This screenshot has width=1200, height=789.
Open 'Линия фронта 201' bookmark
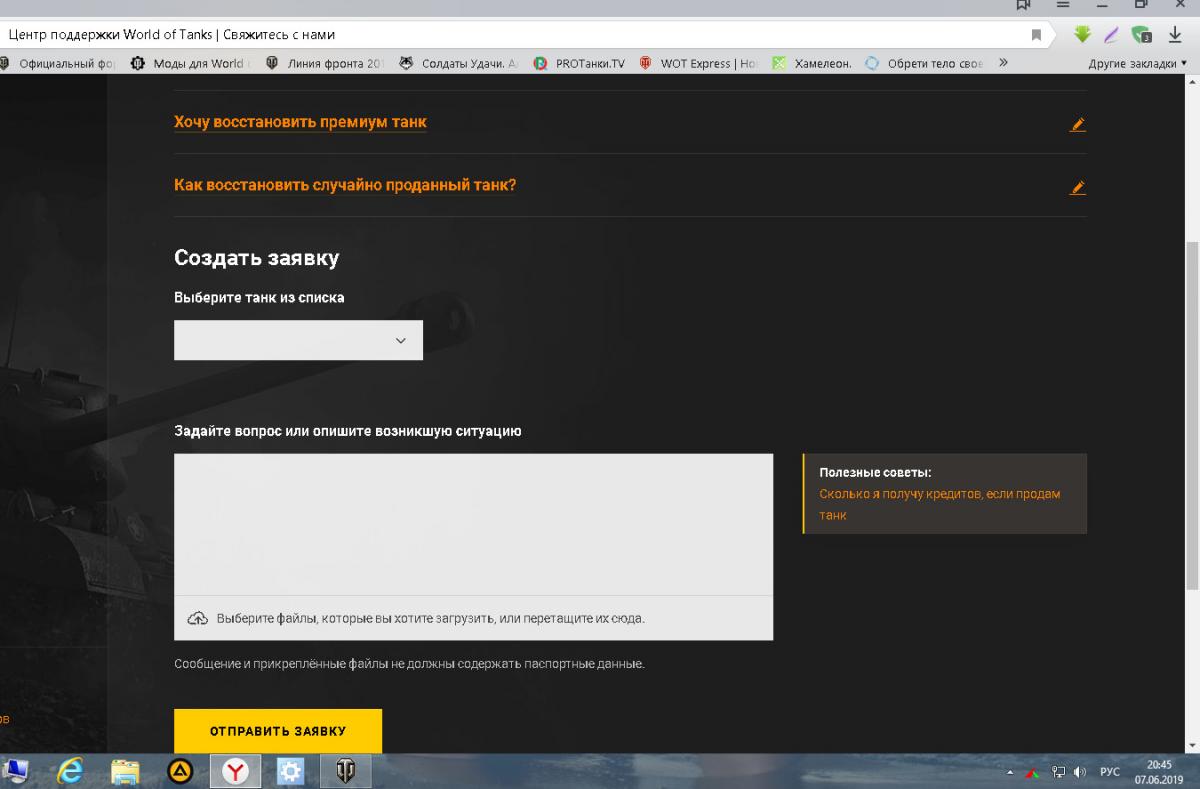pyautogui.click(x=325, y=63)
